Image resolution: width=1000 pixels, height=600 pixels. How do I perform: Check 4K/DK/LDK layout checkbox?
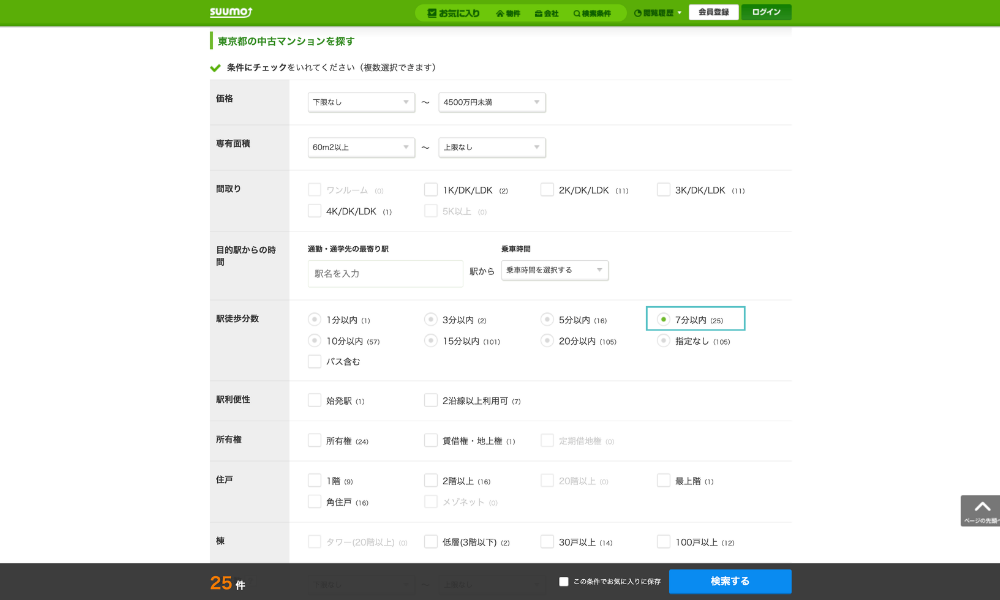click(314, 210)
